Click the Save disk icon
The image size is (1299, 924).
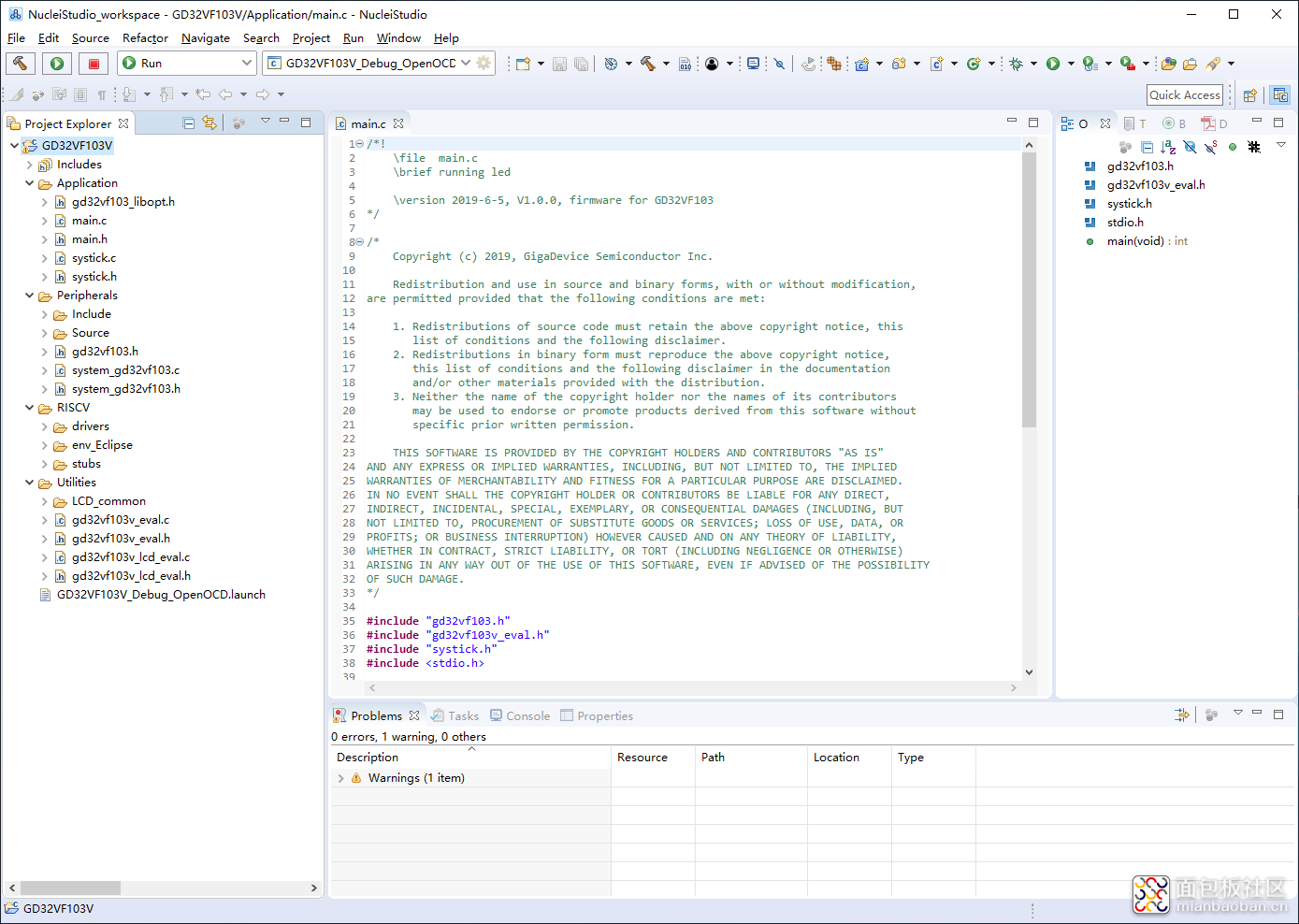(559, 64)
